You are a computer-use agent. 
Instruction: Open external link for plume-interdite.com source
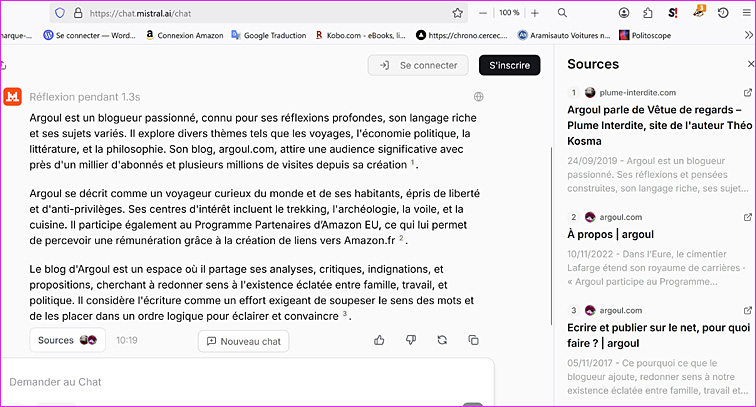(748, 92)
